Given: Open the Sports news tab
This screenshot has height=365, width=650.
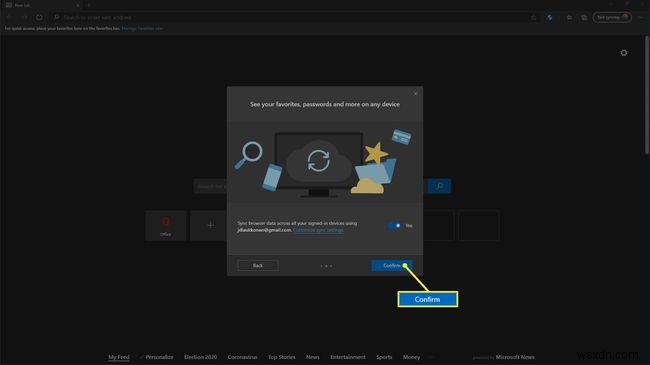Looking at the screenshot, I should point(384,357).
